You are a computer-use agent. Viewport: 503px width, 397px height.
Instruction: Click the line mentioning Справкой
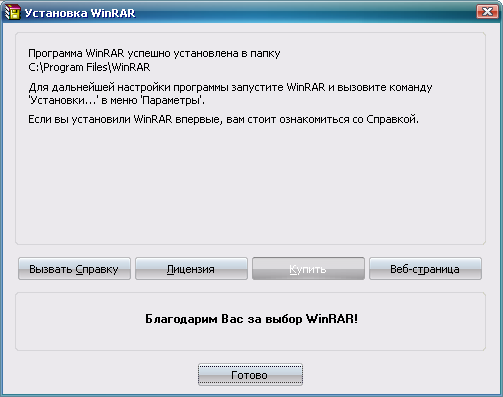(223, 119)
